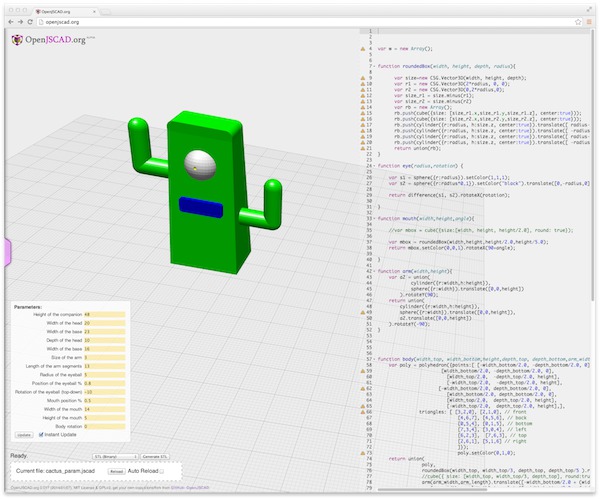
Task: Click the warning icon on line 19
Action: (x=363, y=137)
